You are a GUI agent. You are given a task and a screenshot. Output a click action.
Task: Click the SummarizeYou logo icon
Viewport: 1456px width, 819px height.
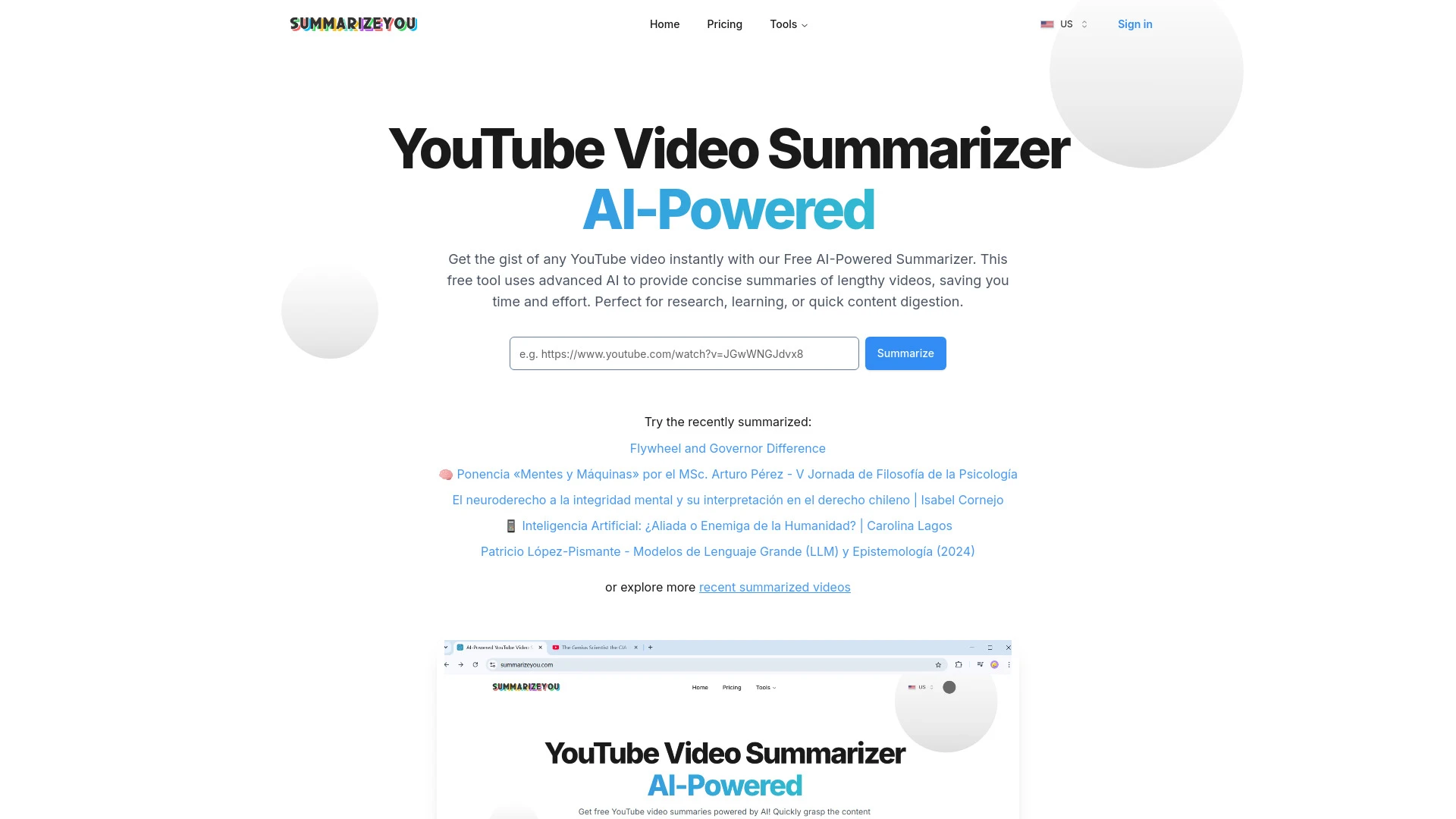353,23
